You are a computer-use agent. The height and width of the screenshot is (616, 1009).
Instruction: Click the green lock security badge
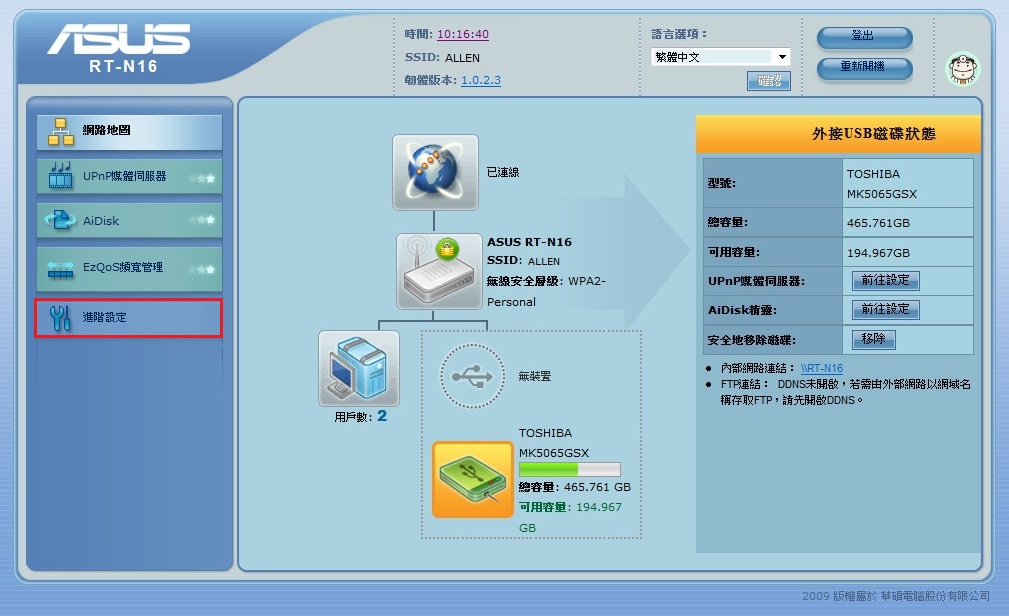click(447, 248)
